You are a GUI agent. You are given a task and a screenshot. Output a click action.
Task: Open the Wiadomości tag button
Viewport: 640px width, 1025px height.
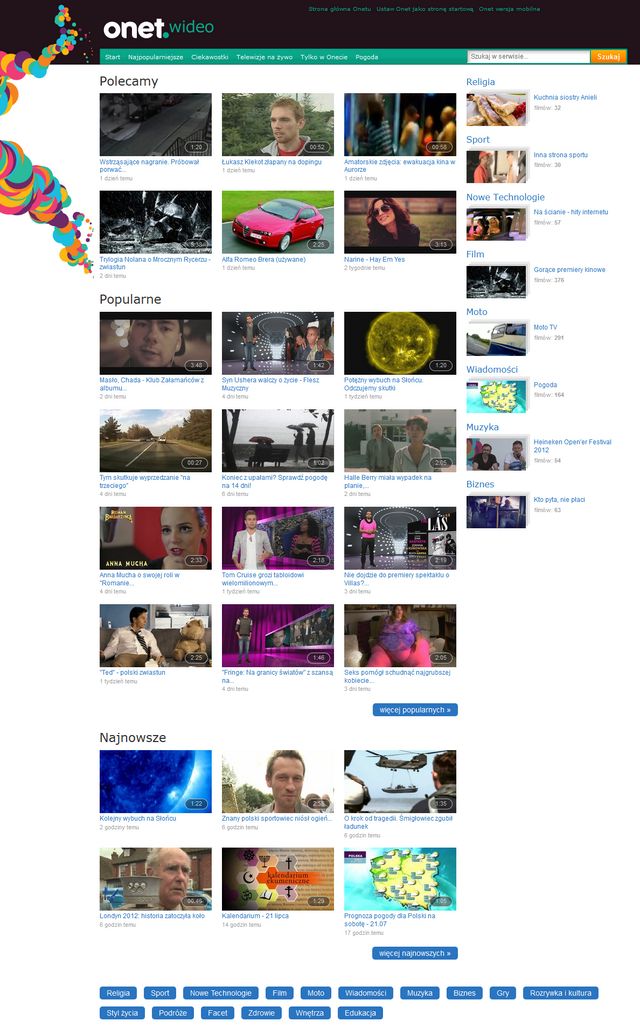click(365, 993)
